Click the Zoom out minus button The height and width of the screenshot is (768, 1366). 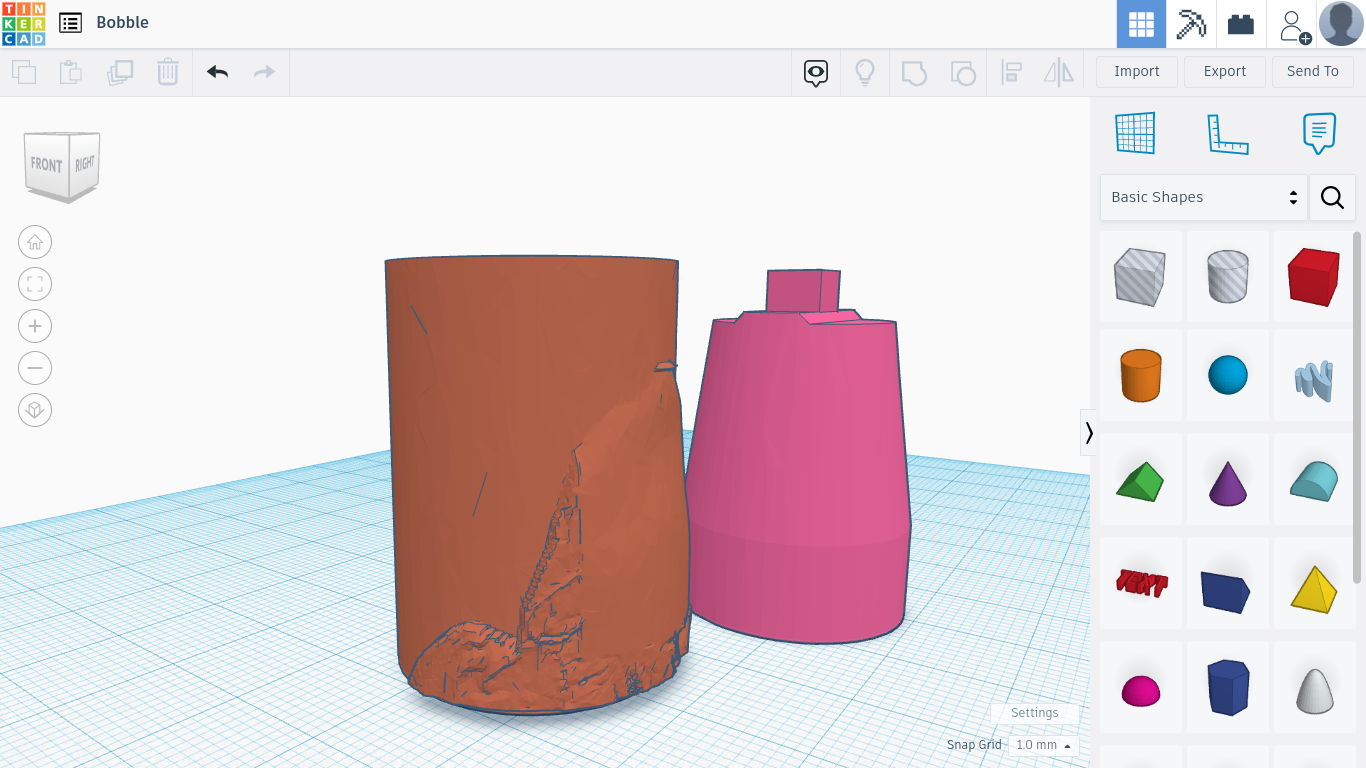coord(35,368)
